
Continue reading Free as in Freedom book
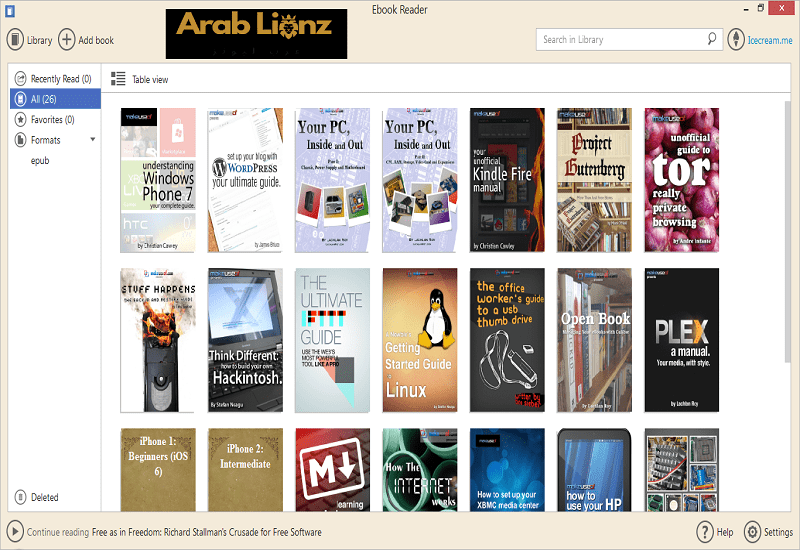207,532
